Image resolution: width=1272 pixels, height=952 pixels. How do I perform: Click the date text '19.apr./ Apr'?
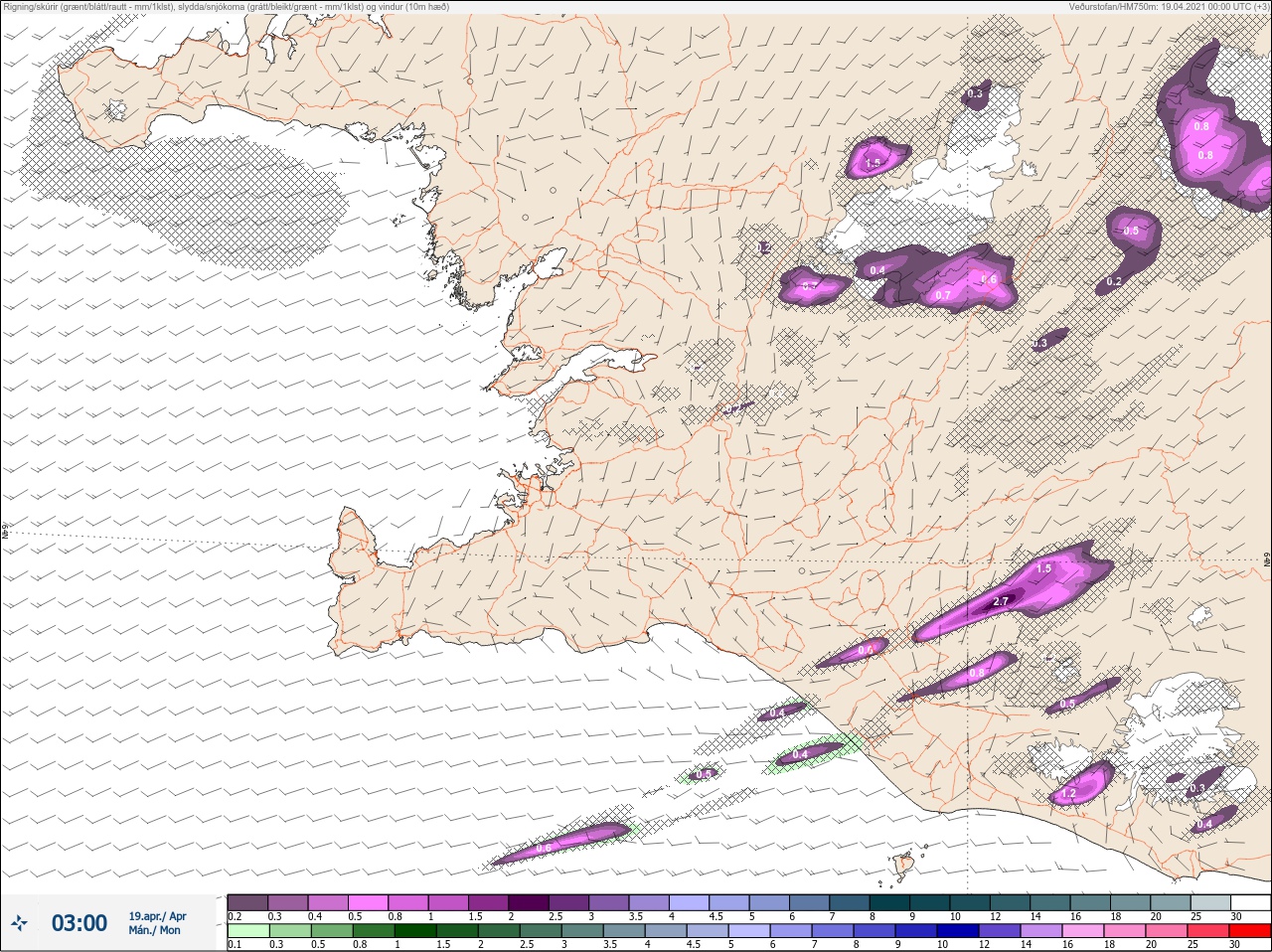pos(157,916)
